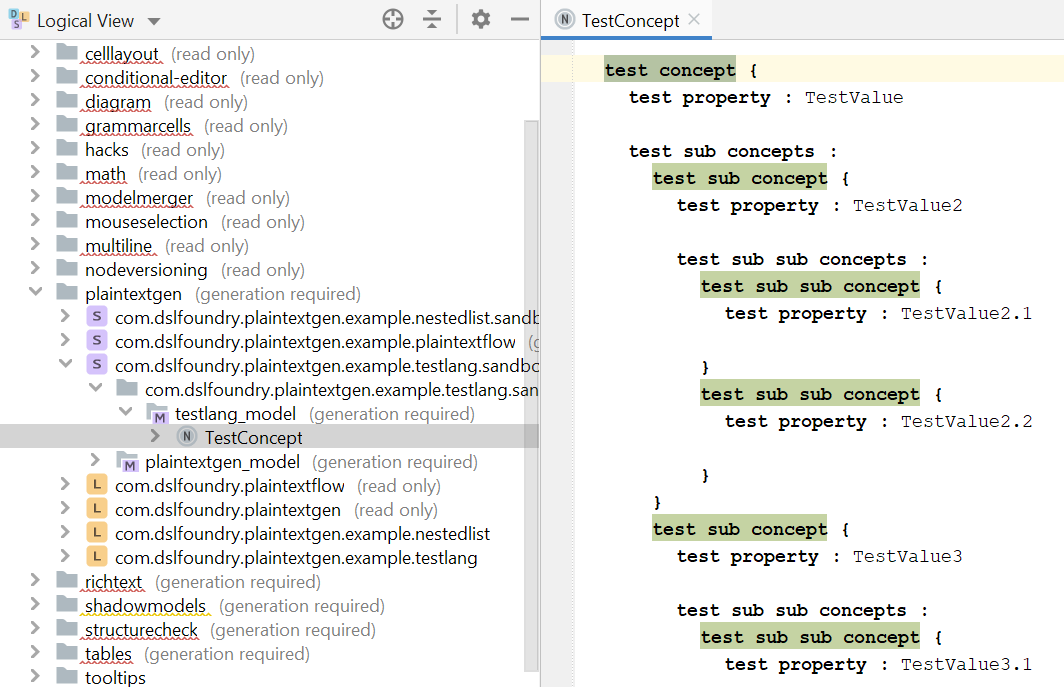Collapse the plaintextgen folder

[36, 293]
